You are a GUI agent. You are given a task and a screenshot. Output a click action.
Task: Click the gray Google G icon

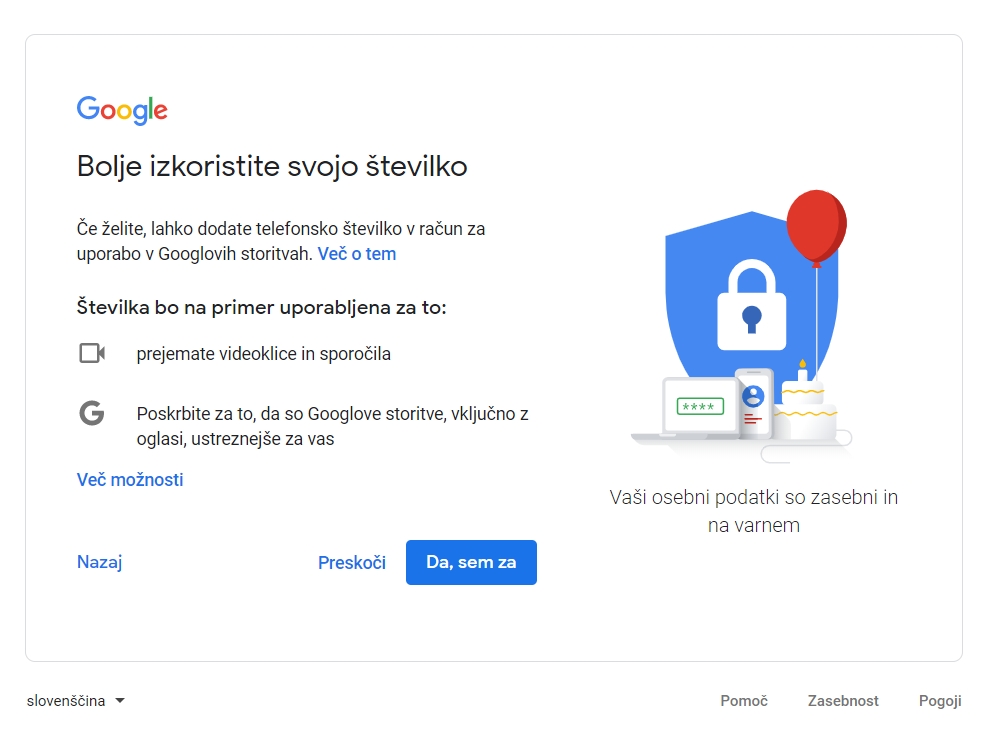click(x=92, y=413)
